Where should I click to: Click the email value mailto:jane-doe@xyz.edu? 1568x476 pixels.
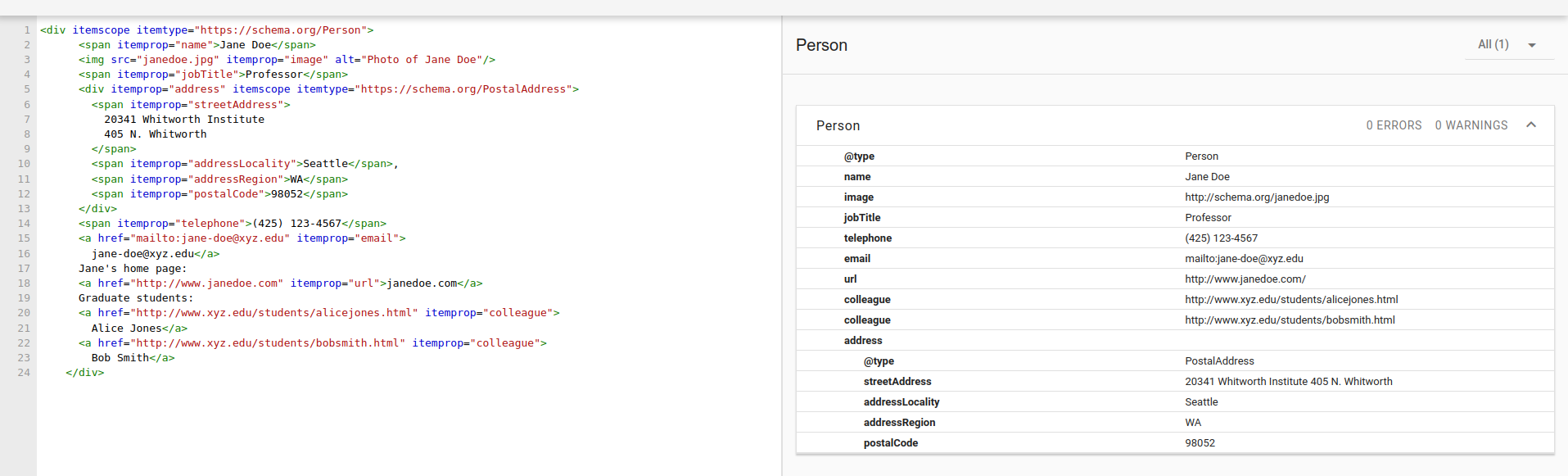pyautogui.click(x=1244, y=259)
